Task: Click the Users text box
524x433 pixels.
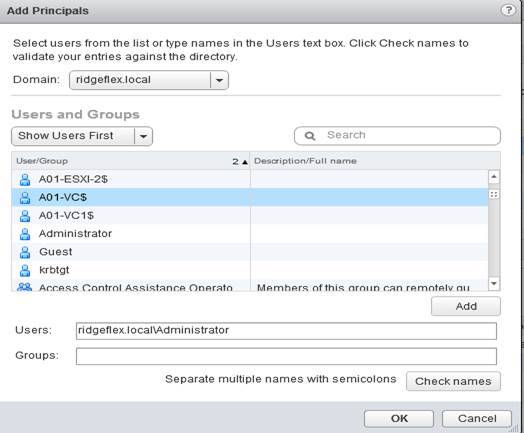Action: tap(286, 331)
